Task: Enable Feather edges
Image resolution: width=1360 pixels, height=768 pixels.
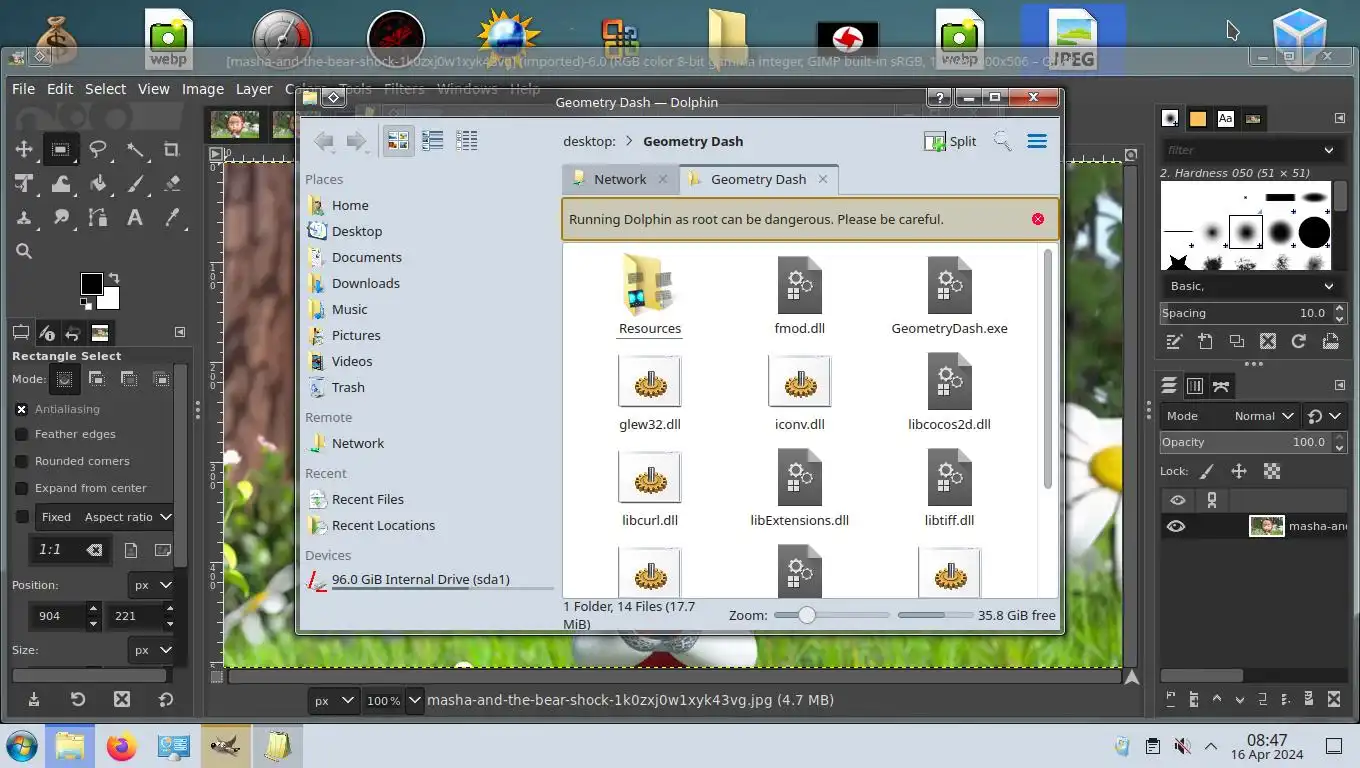Action: coord(21,434)
